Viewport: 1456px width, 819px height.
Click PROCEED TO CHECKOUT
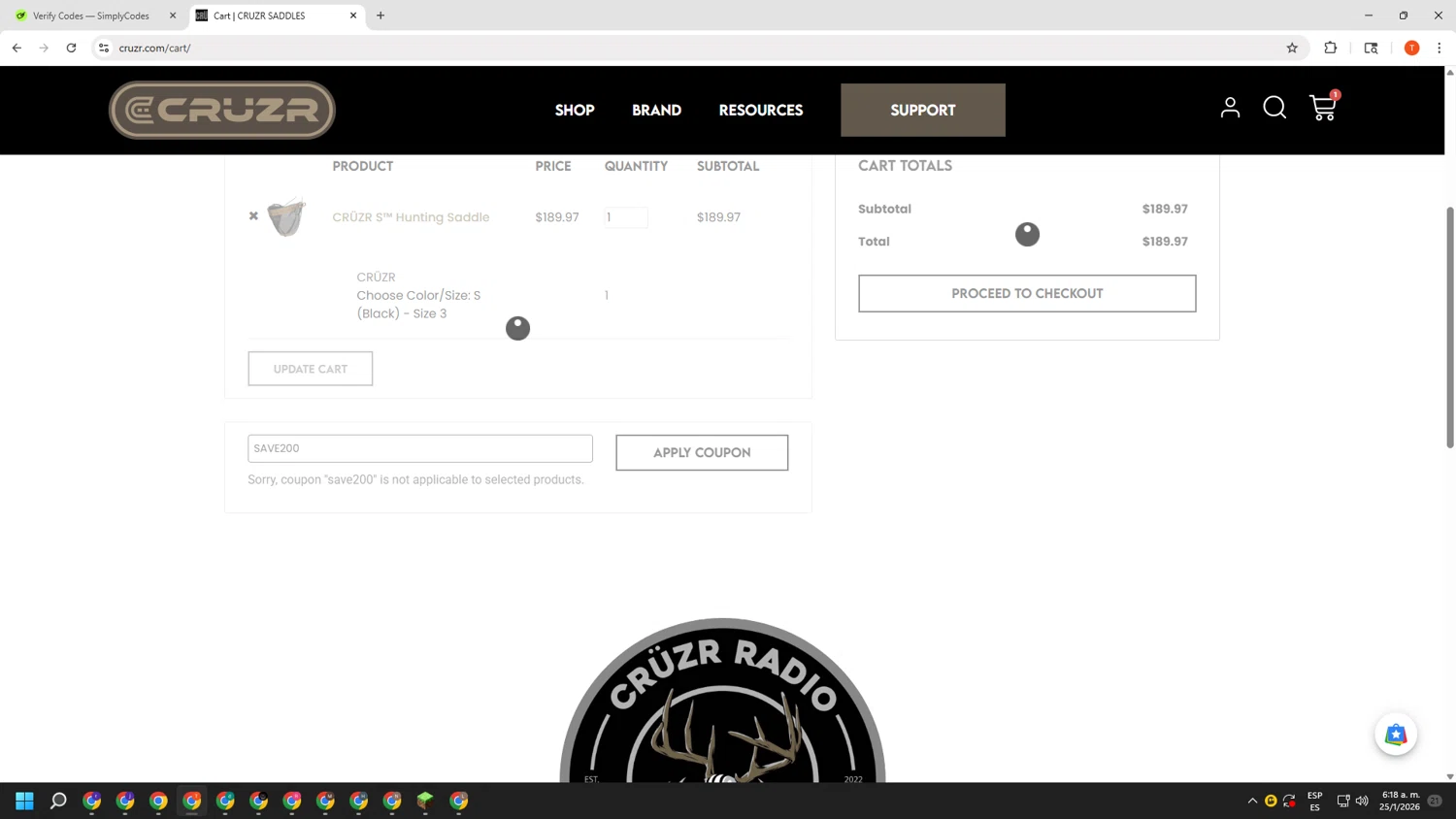(1027, 293)
